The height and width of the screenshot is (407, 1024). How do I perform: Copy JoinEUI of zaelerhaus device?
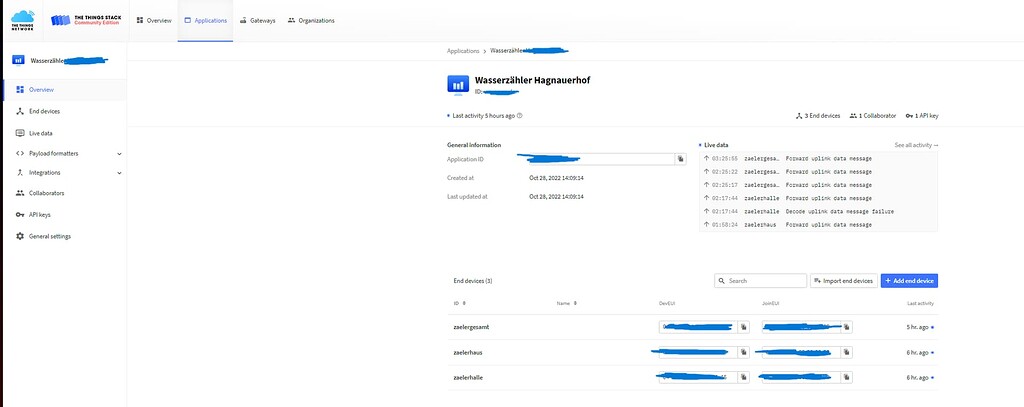pyautogui.click(x=846, y=352)
